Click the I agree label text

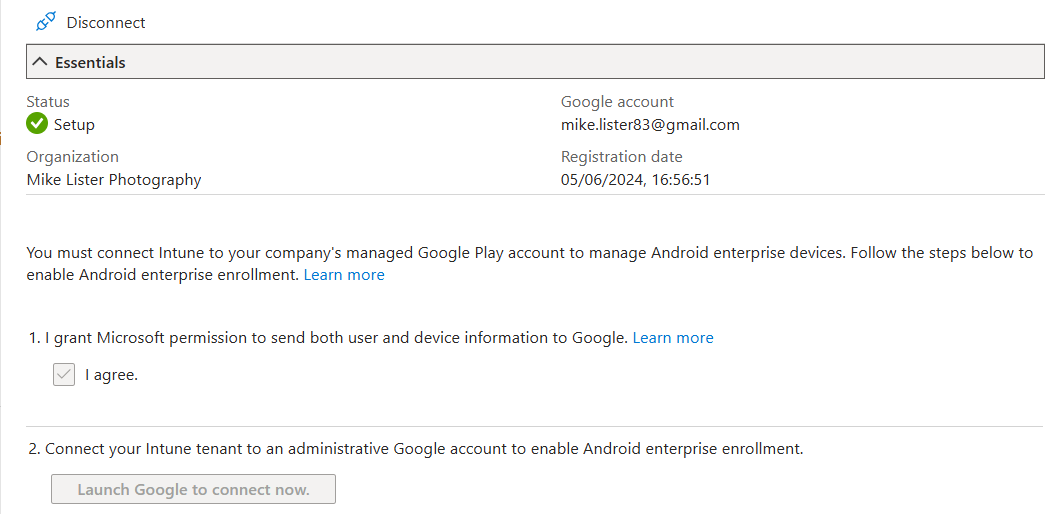112,375
